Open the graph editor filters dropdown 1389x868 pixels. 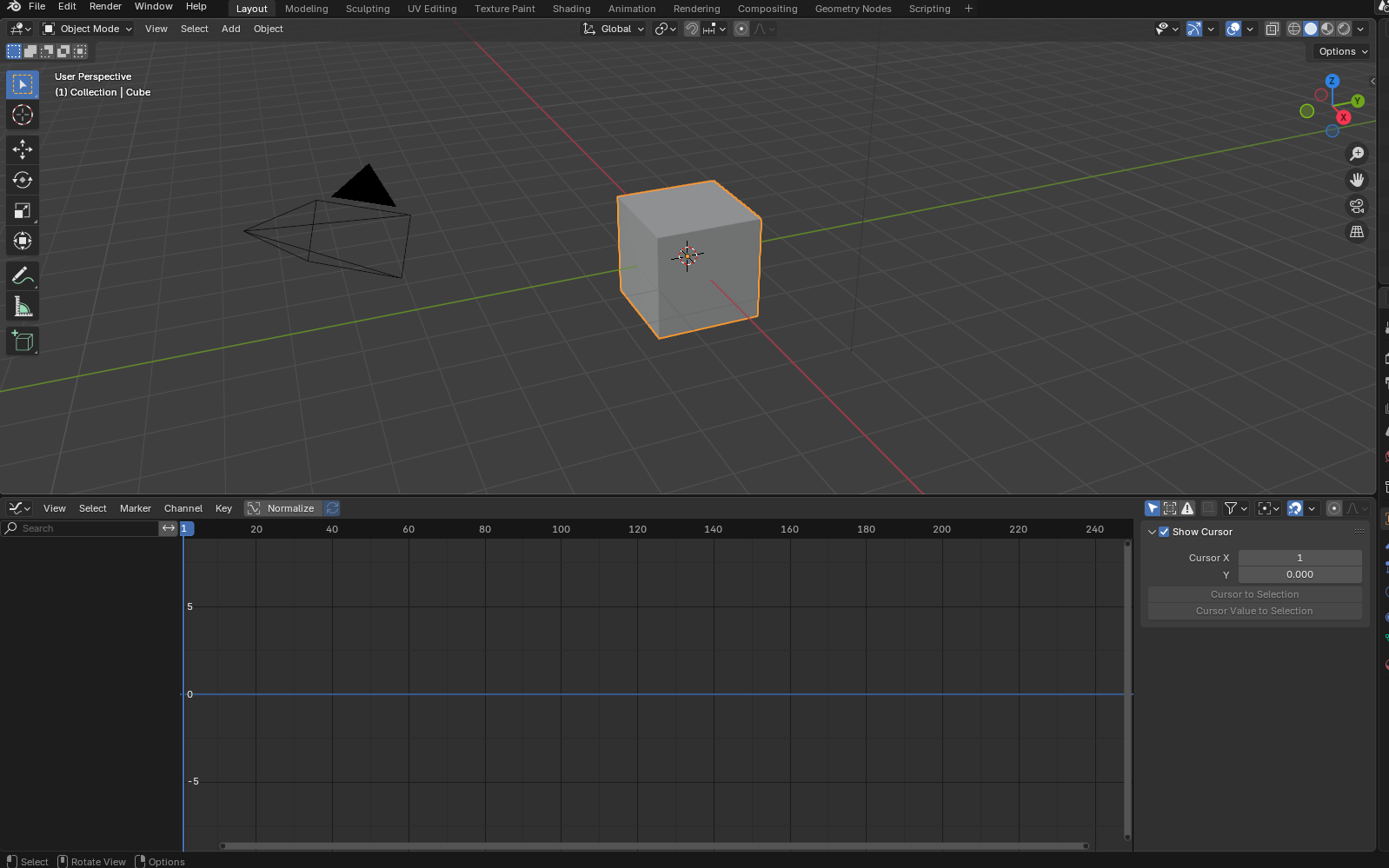[1236, 508]
